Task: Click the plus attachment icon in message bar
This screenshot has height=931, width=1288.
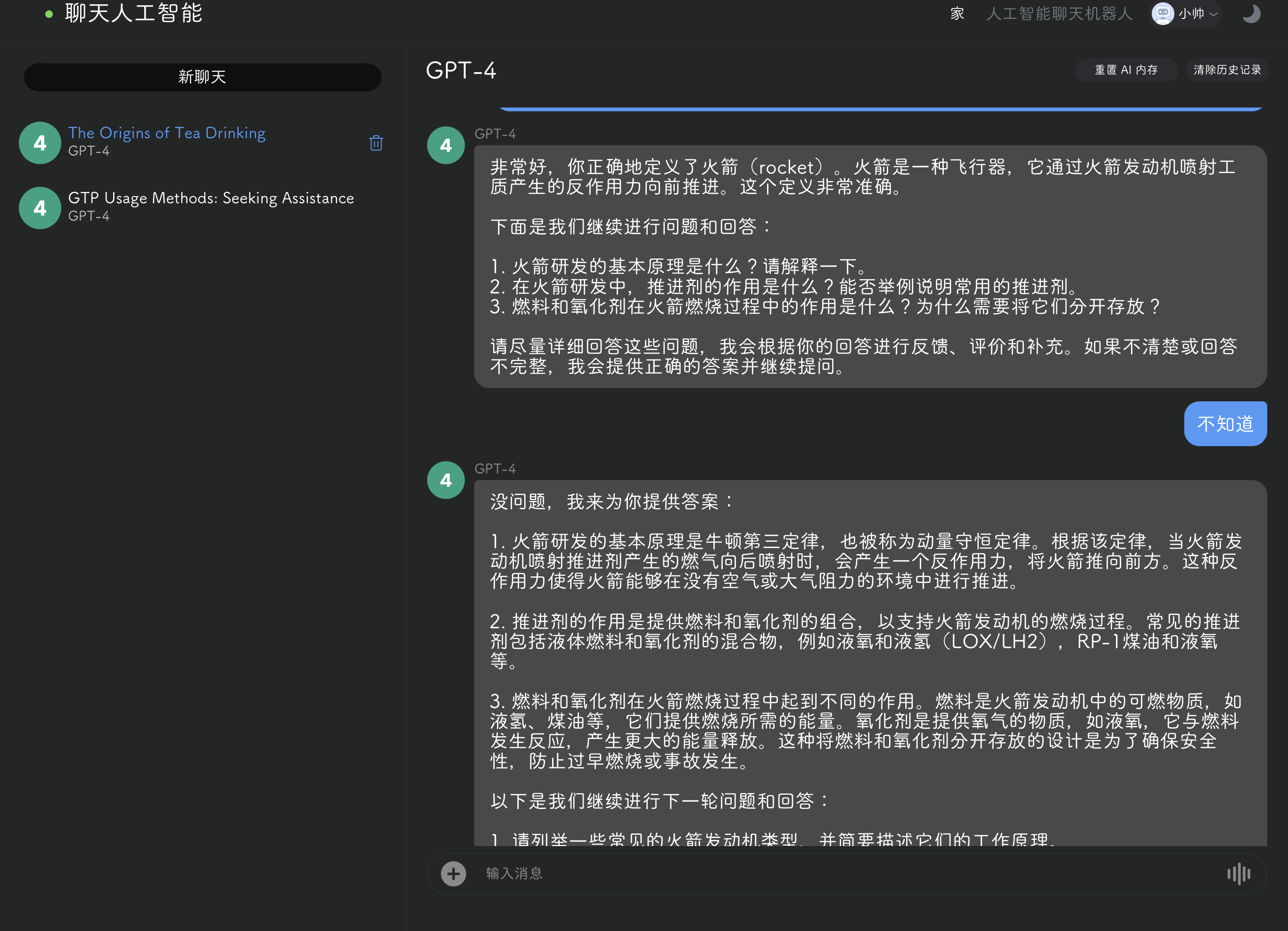Action: [x=453, y=873]
